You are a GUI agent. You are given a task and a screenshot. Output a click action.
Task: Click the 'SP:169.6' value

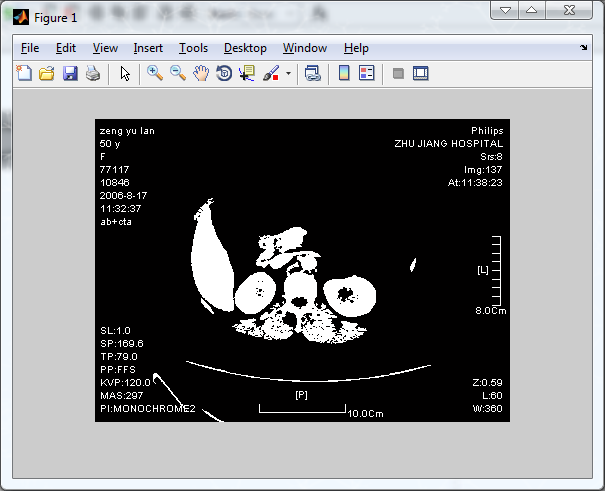pos(122,343)
